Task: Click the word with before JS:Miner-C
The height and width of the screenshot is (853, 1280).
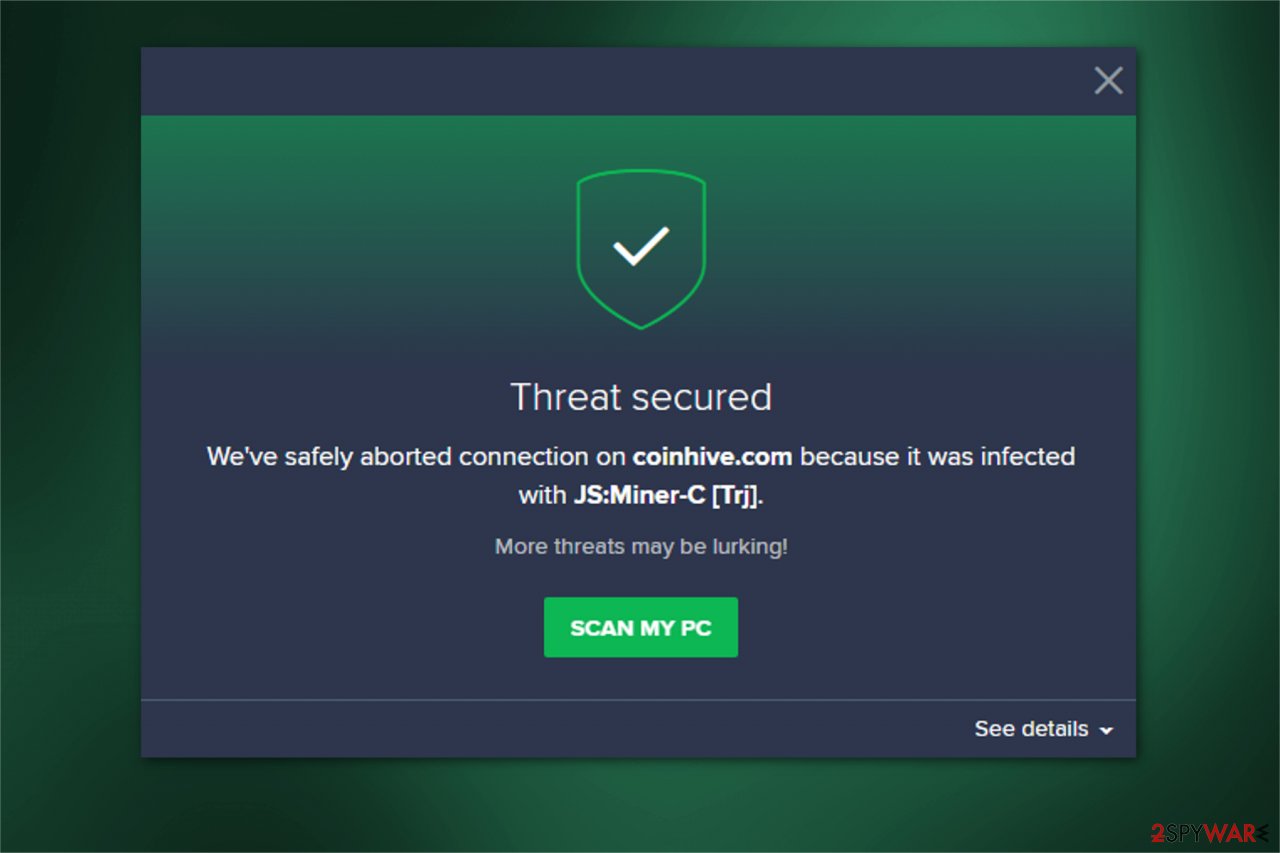Action: 542,495
